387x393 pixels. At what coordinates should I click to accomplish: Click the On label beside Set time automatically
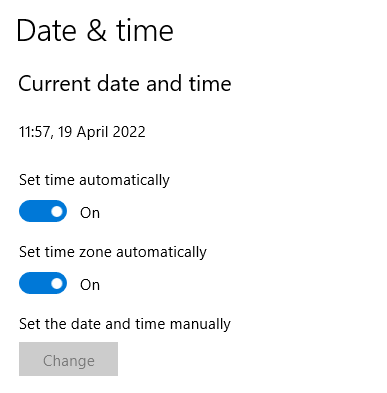point(90,213)
